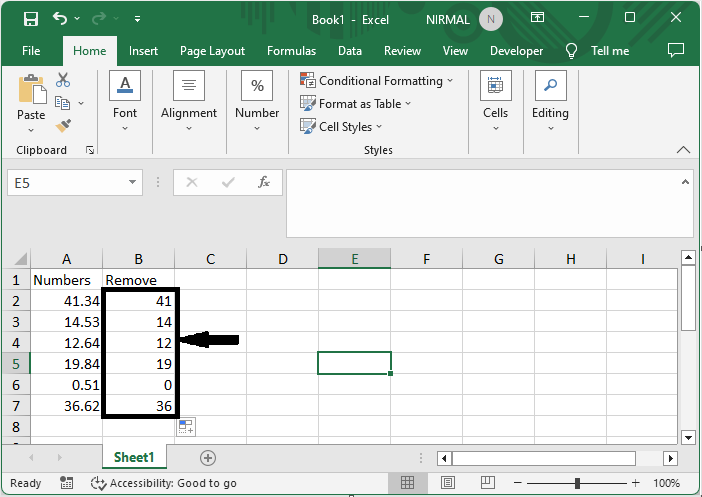Image resolution: width=702 pixels, height=497 pixels.
Task: Open Cell Styles gallery
Action: click(x=341, y=127)
